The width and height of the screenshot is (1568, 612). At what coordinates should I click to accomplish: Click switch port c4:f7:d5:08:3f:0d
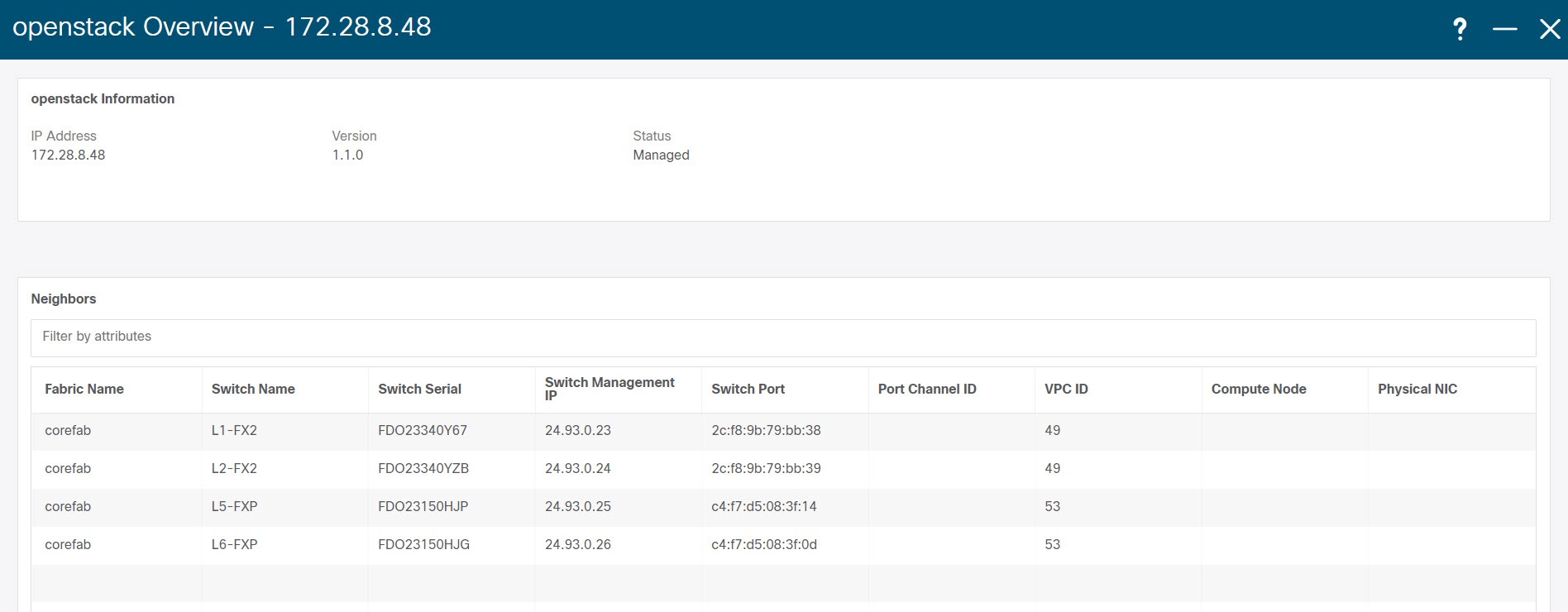point(764,545)
